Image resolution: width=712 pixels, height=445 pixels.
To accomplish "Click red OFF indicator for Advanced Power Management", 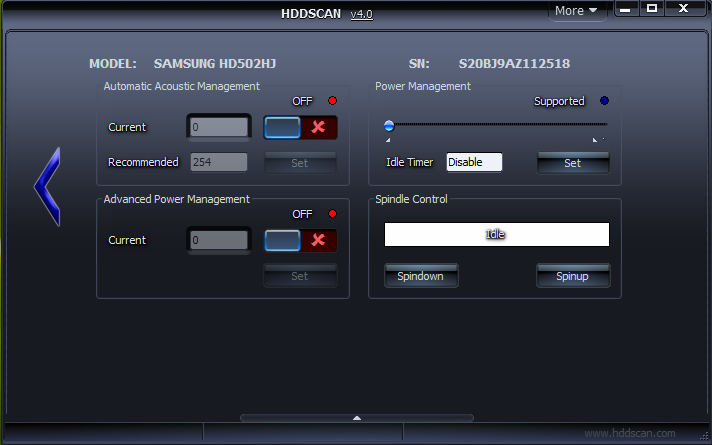I will coord(333,214).
